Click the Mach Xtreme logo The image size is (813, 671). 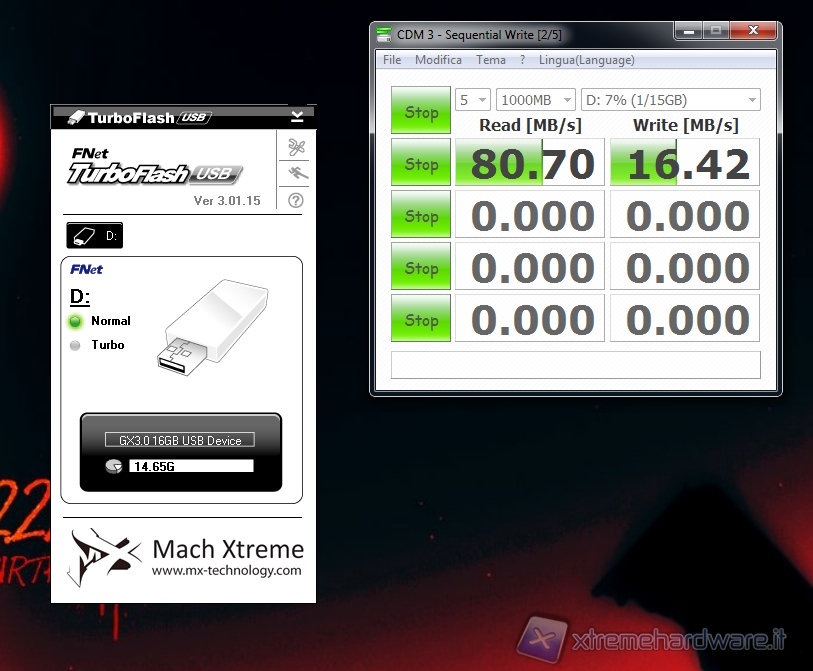(98, 555)
